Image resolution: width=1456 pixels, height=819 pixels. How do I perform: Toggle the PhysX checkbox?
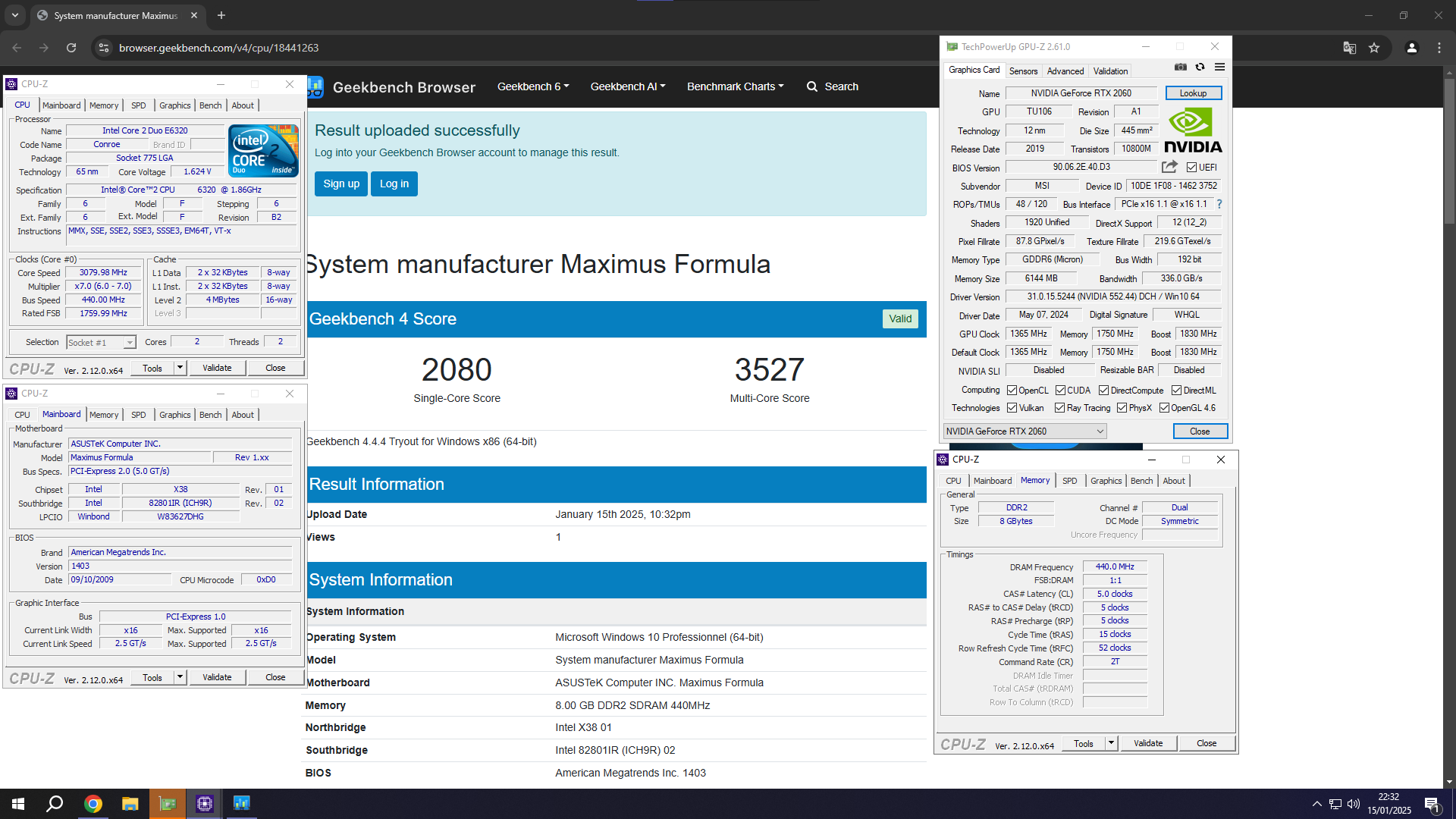[x=1122, y=408]
